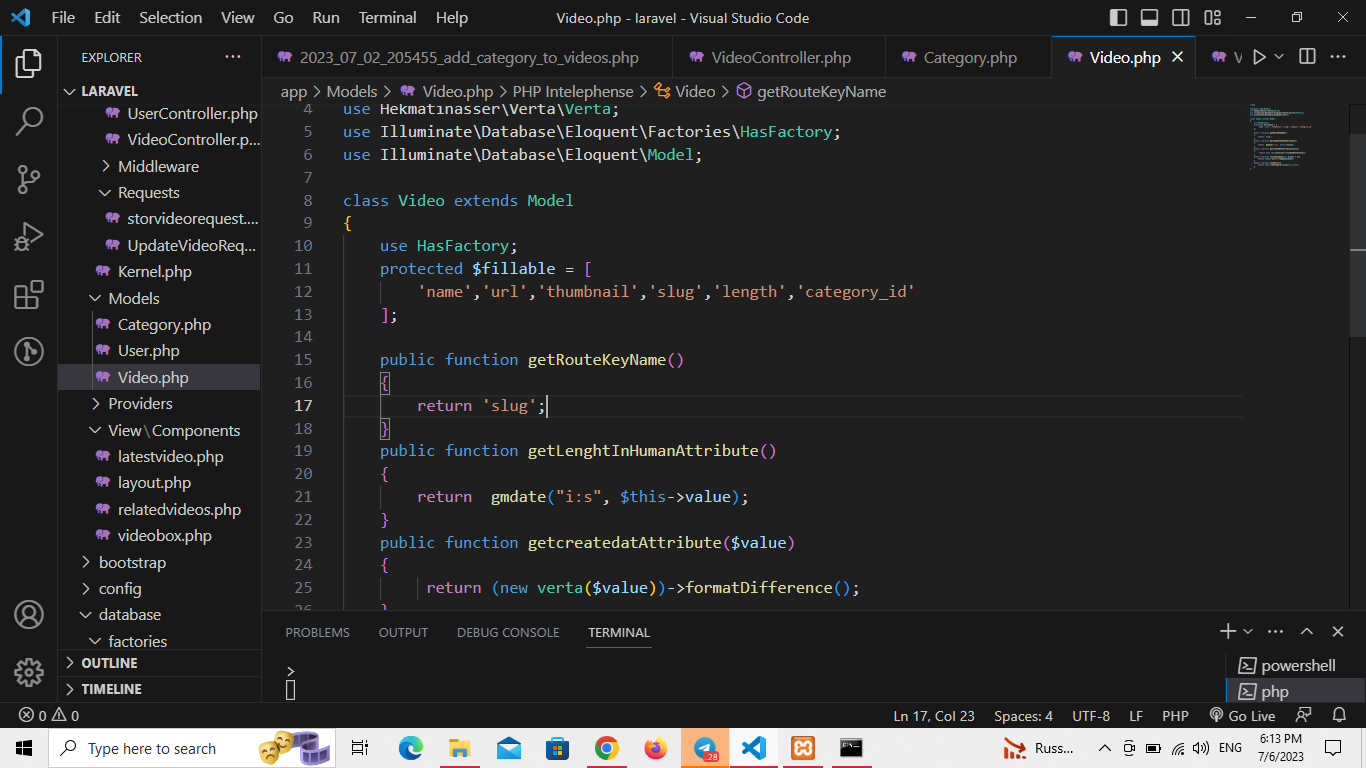Screen dimensions: 1366x768
Task: Collapse the LARAVEL folder section
Action: point(109,91)
